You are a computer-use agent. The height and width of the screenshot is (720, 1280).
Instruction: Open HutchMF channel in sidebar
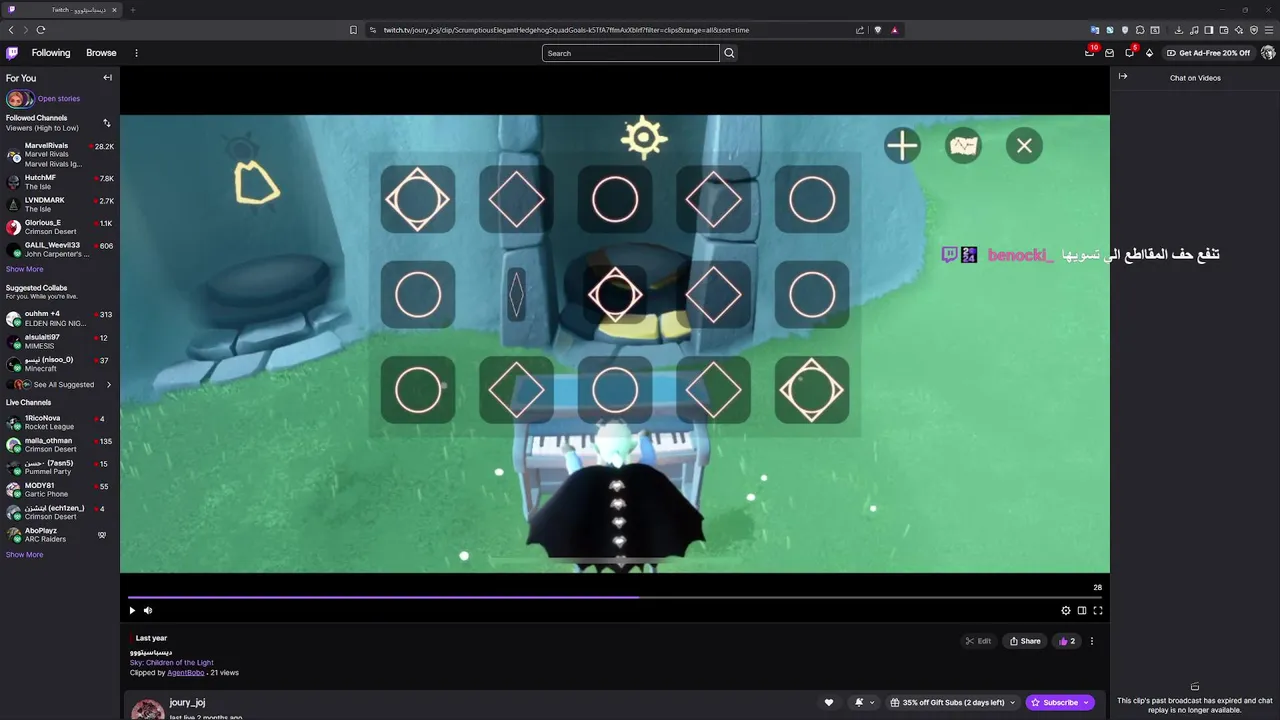coord(60,182)
